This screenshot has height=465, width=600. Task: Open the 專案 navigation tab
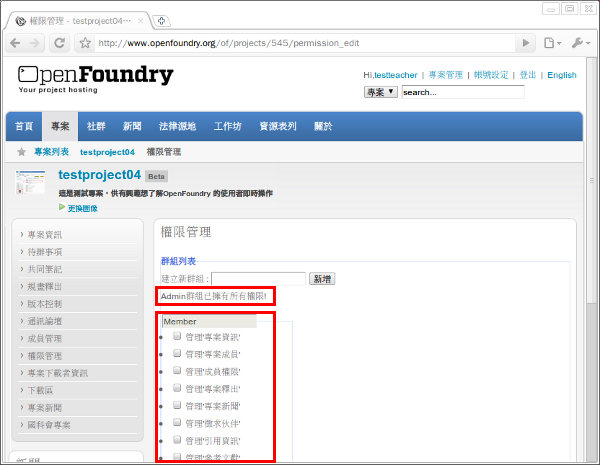point(60,126)
